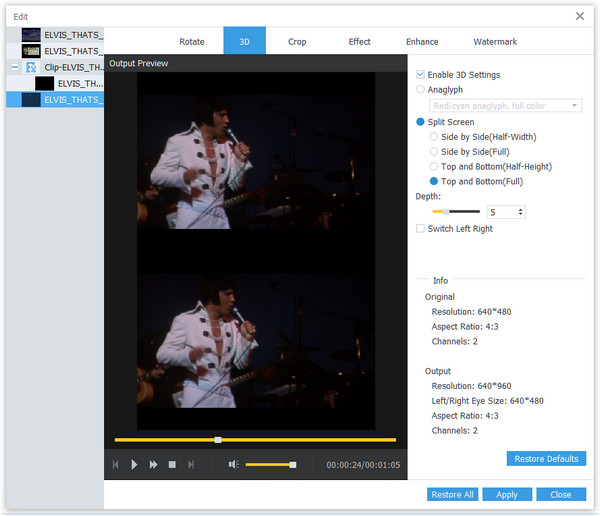Open the Effect tab

click(359, 41)
